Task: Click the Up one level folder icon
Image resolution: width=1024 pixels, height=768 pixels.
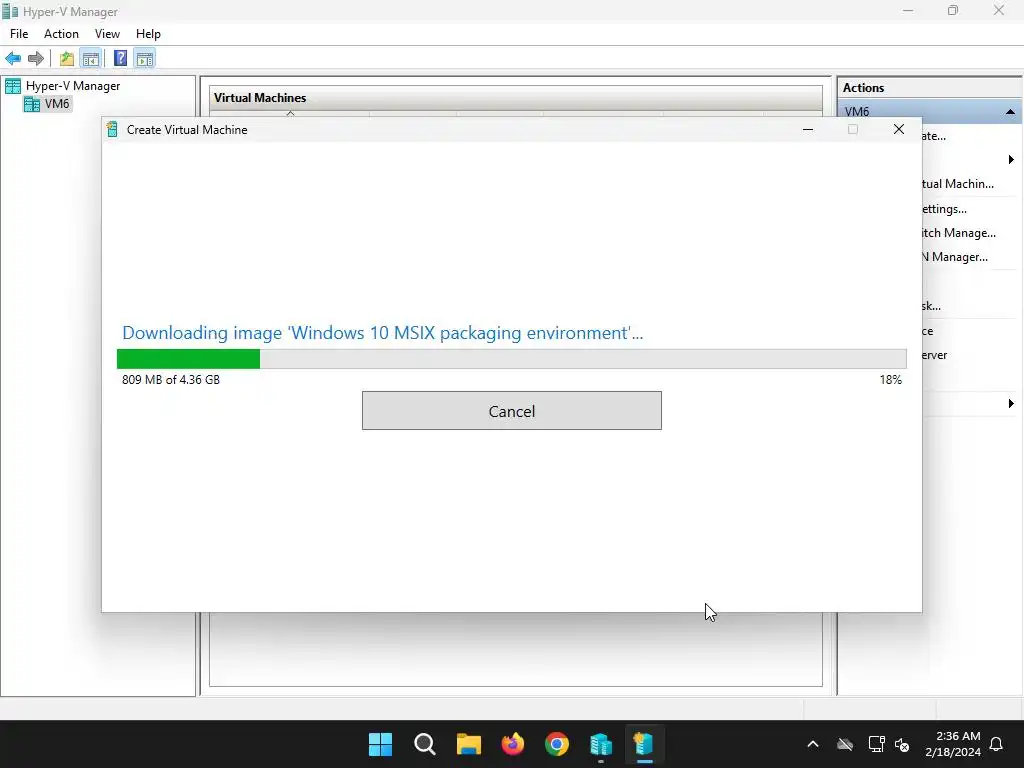Action: pyautogui.click(x=67, y=59)
